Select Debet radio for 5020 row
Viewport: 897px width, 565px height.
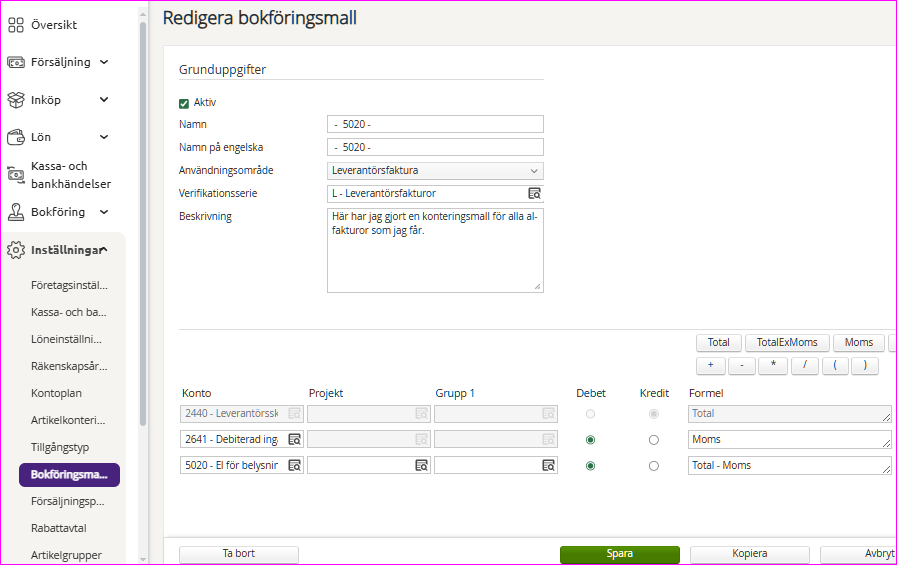[x=590, y=466]
